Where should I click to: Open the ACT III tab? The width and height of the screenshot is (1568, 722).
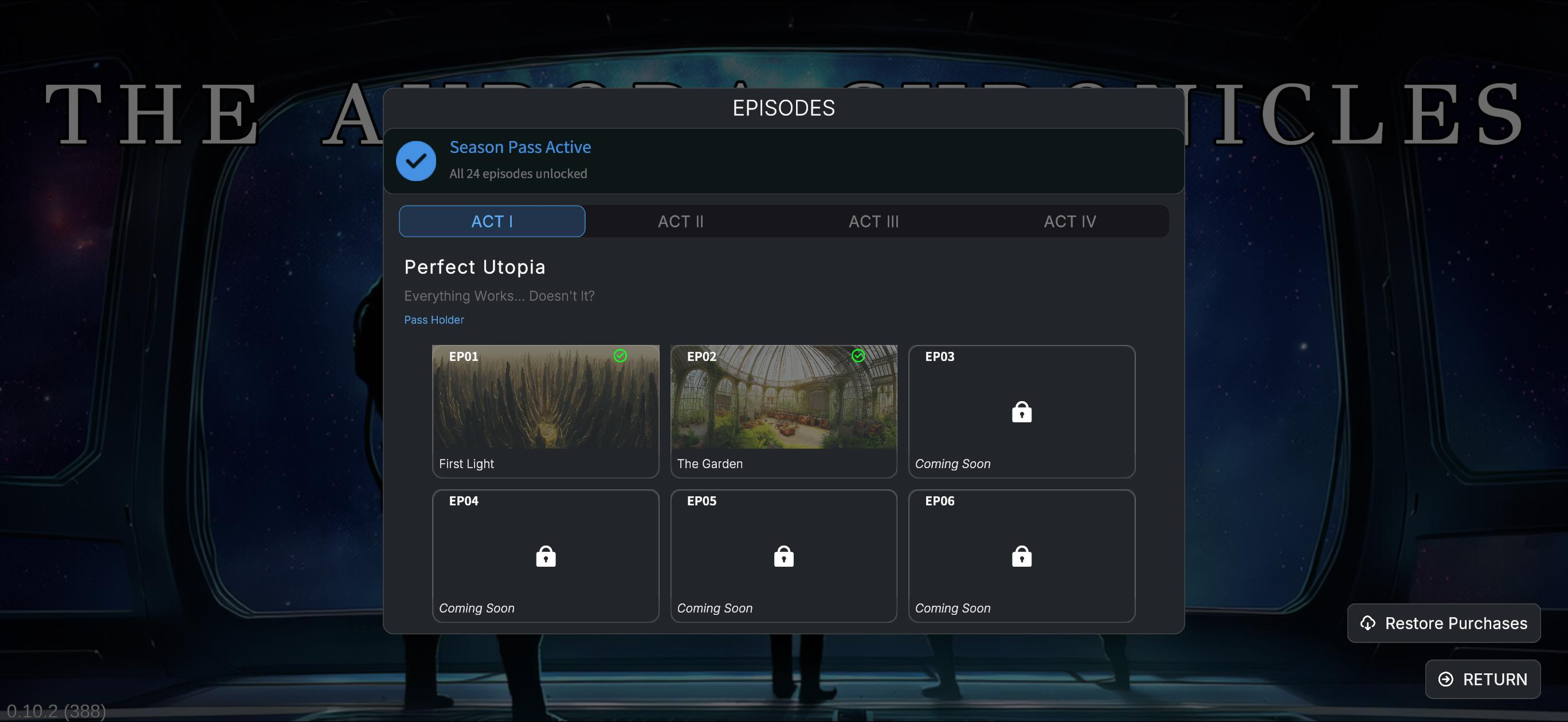873,221
